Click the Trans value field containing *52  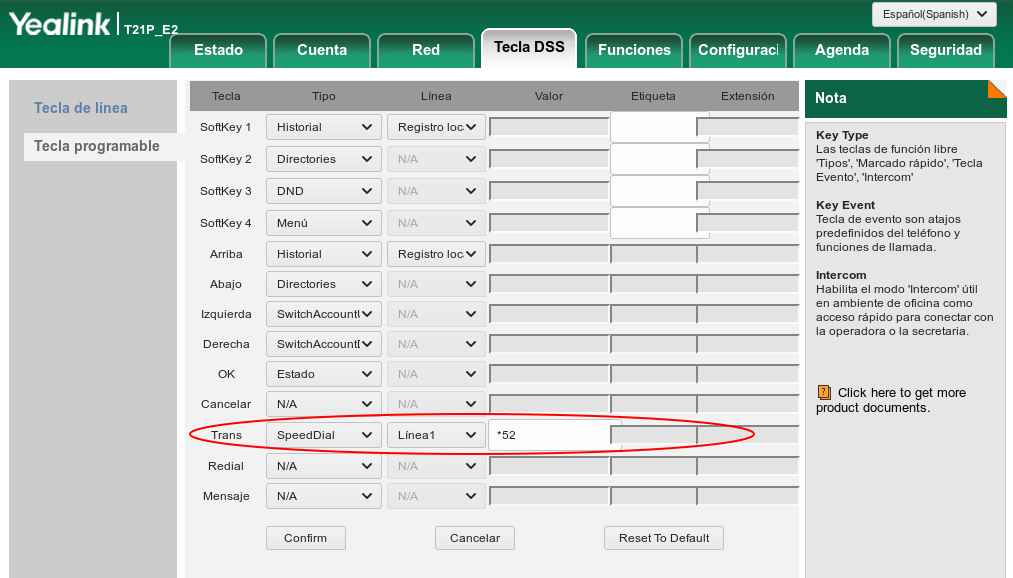coord(550,435)
